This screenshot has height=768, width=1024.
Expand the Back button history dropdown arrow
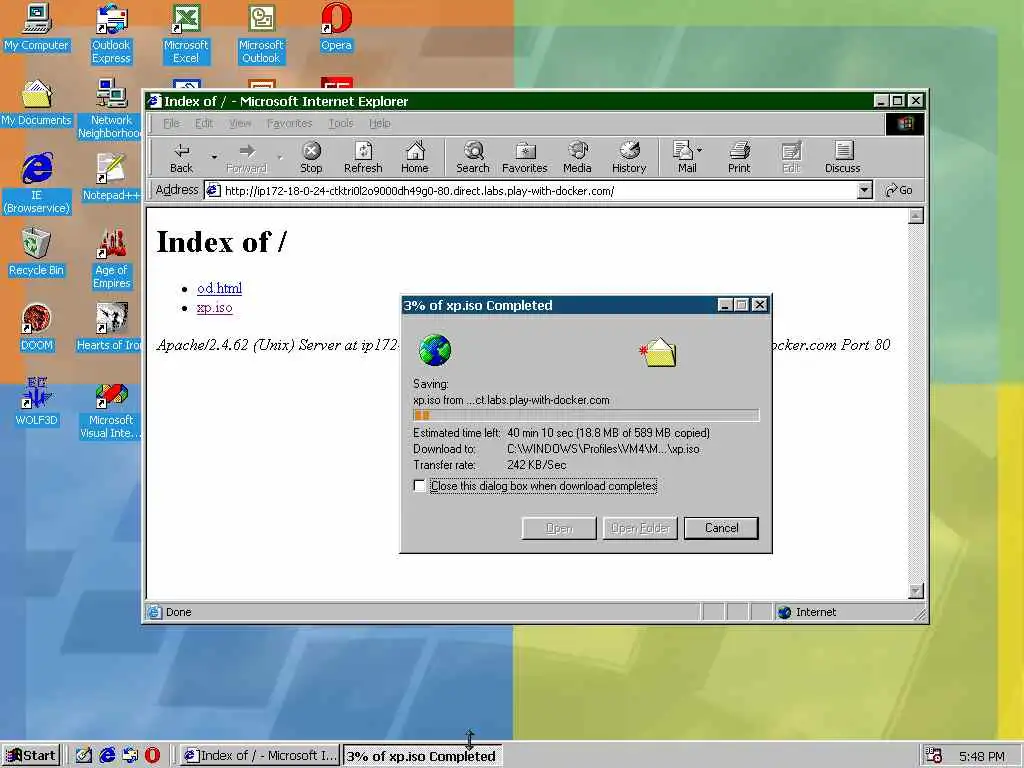coord(214,157)
